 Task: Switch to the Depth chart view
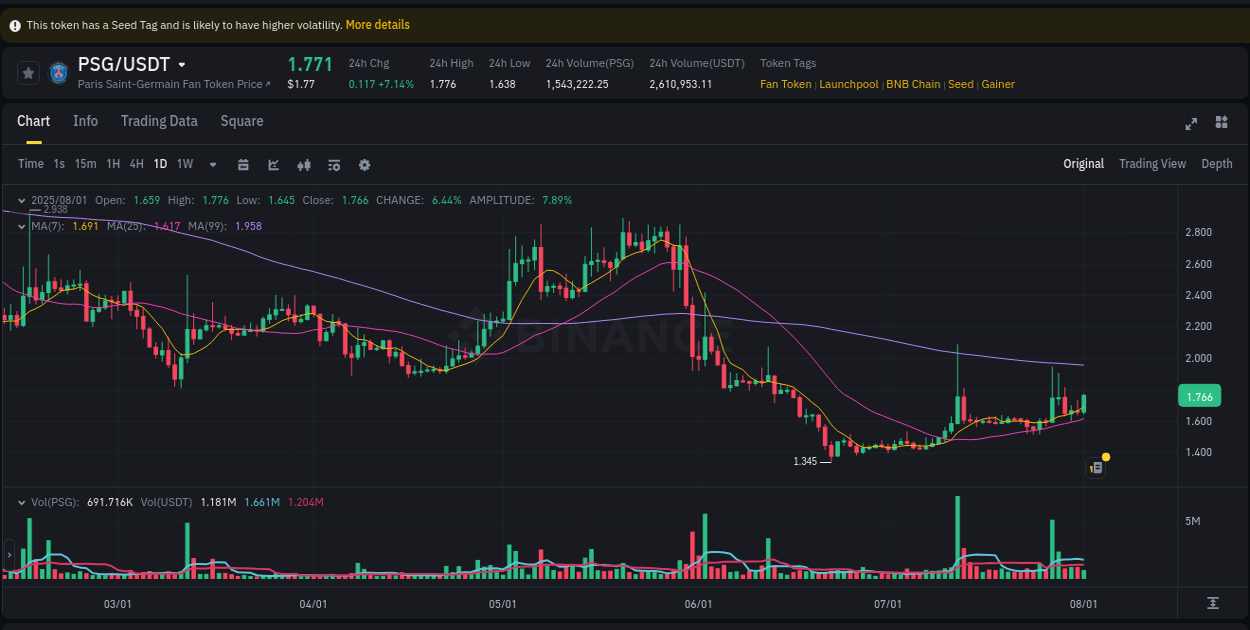(1217, 163)
